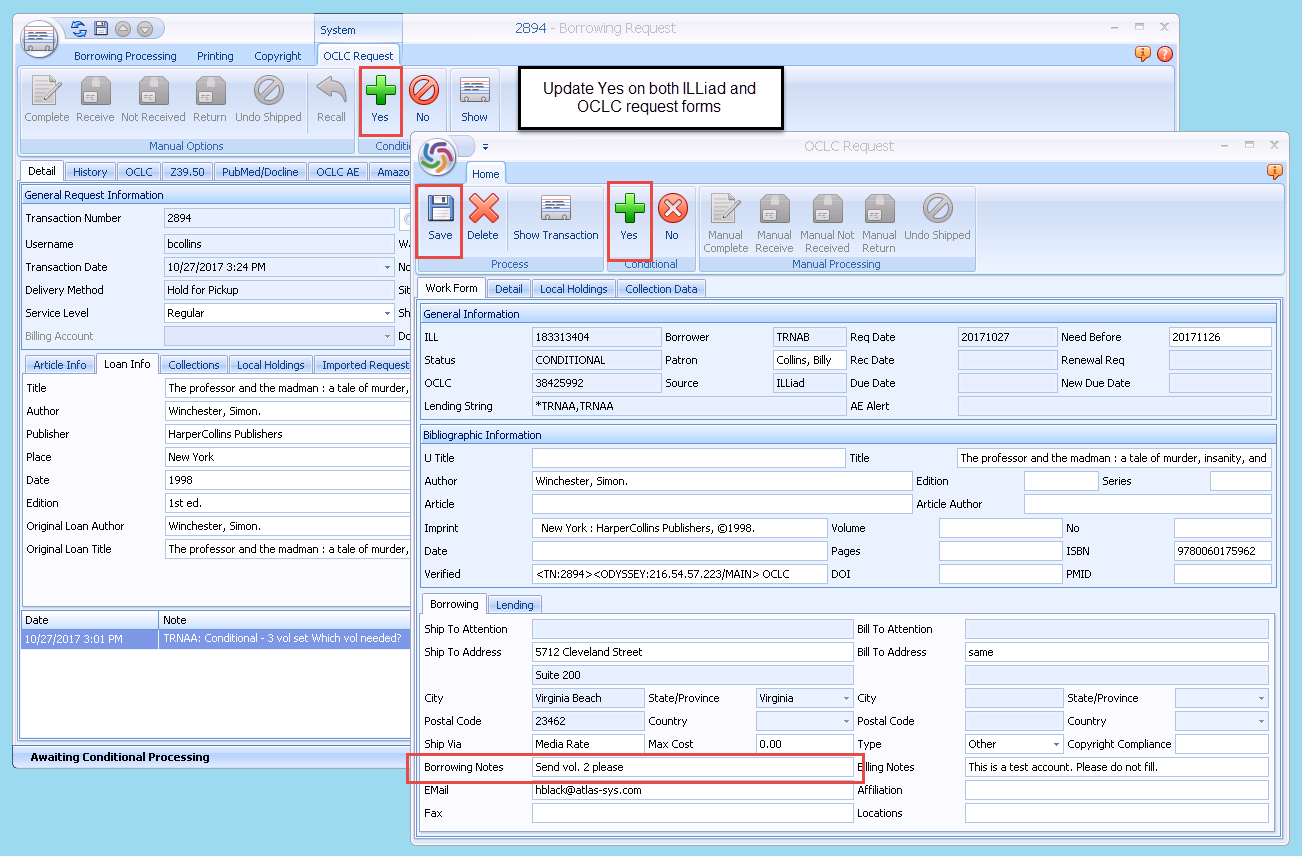Switch to the Lending tab
The height and width of the screenshot is (856, 1302).
pyautogui.click(x=514, y=604)
